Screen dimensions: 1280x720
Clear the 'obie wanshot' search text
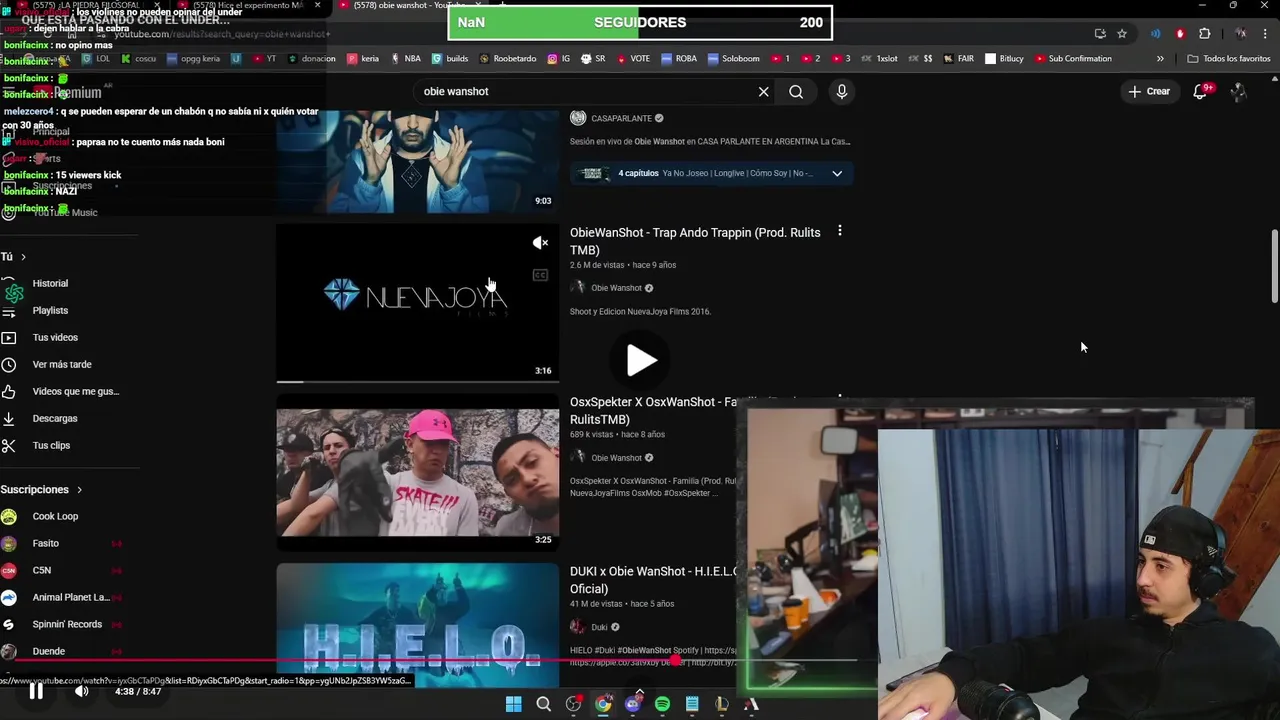(763, 92)
